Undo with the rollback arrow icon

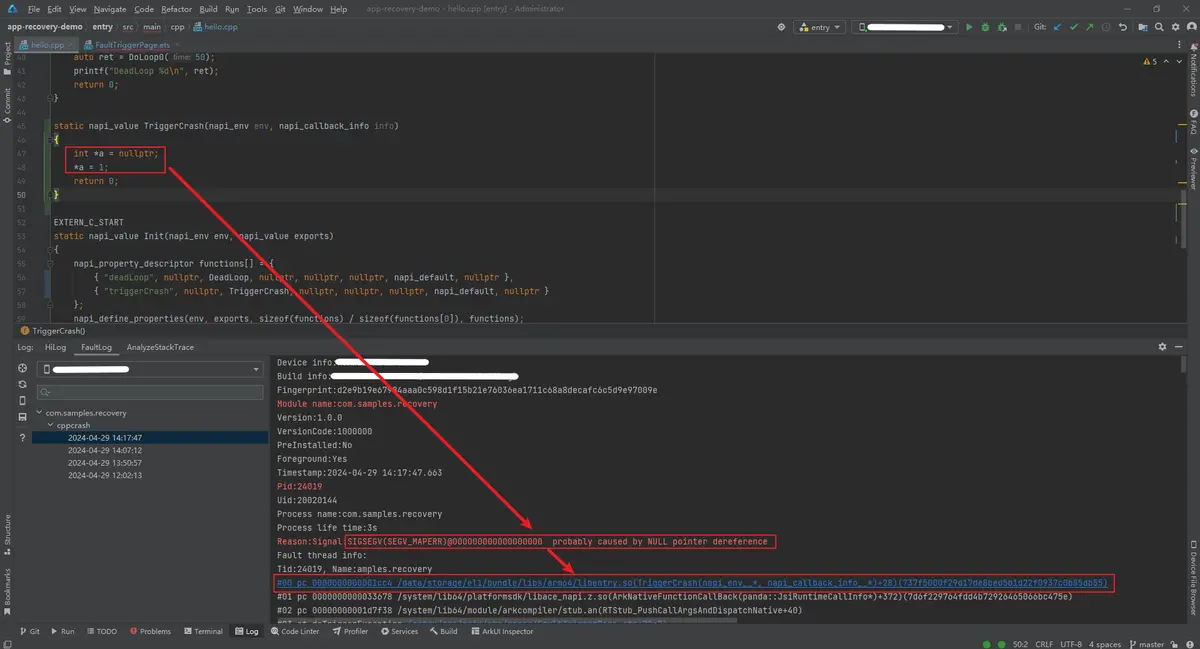1124,28
